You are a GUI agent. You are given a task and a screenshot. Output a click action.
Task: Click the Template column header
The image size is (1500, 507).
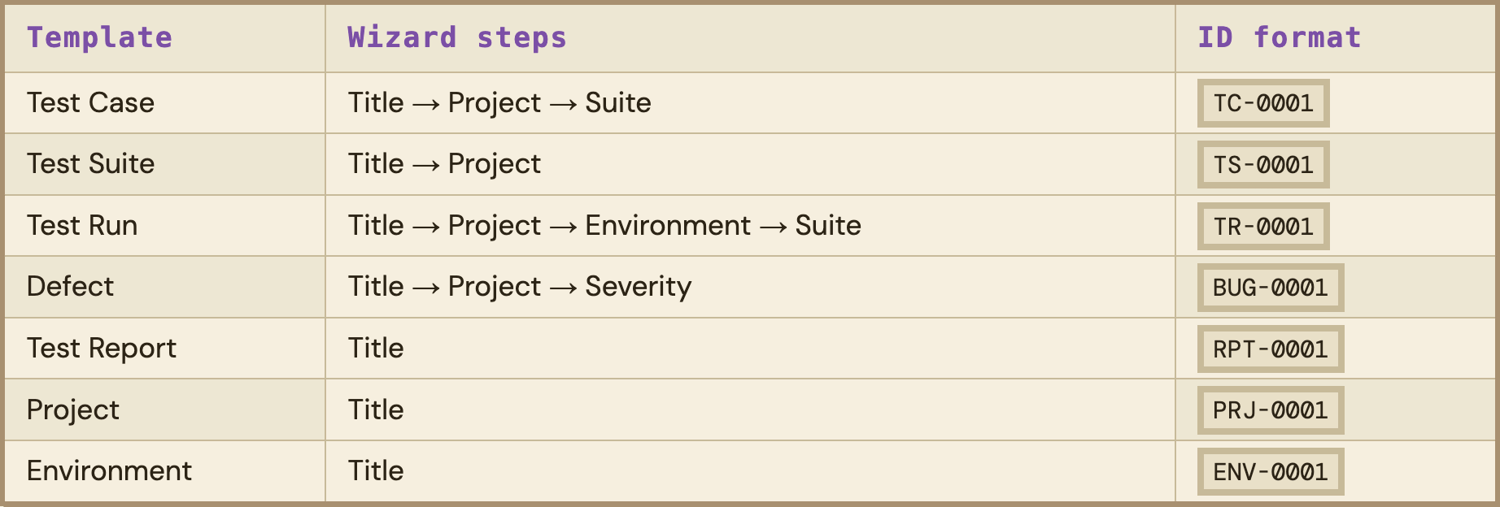pos(99,38)
